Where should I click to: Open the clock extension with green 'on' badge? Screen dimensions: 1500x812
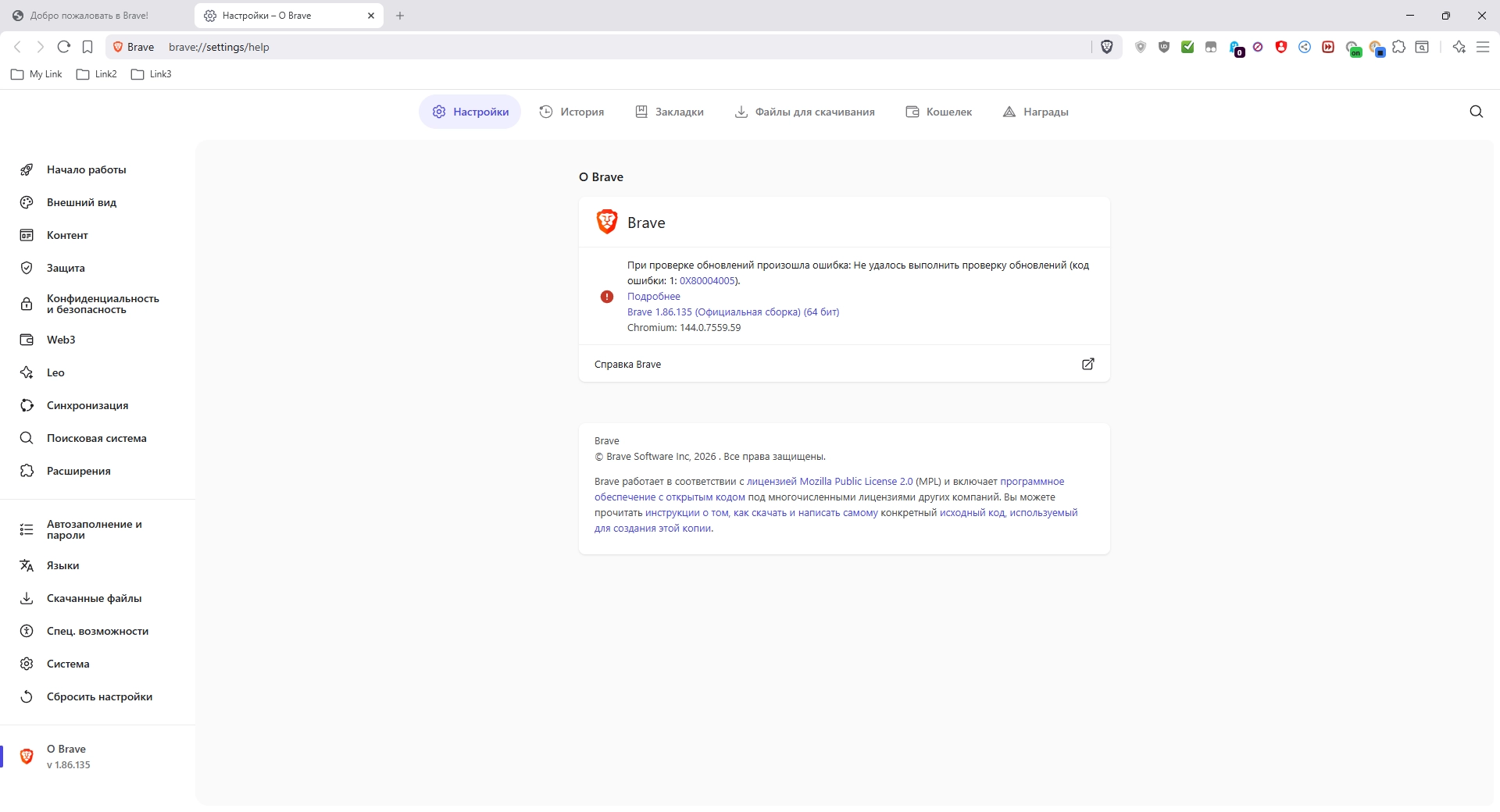point(1353,48)
